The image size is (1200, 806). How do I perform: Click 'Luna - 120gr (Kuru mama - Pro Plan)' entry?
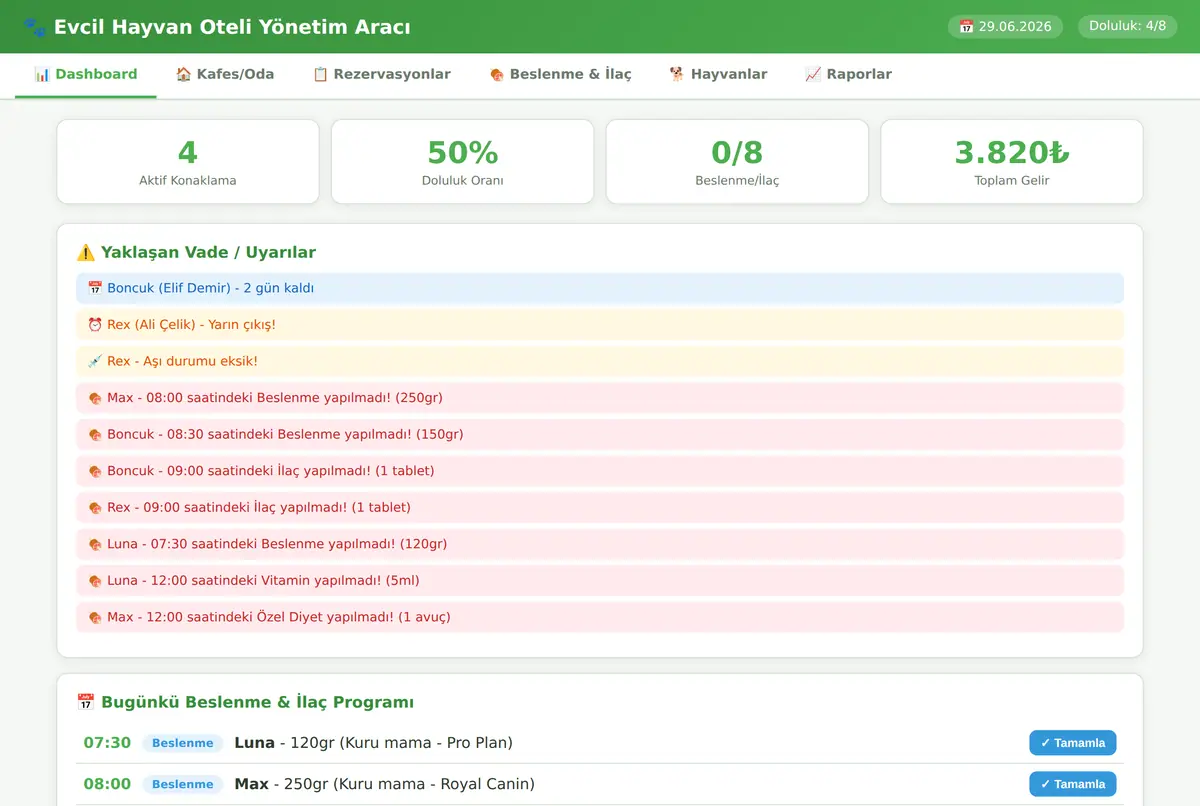(373, 743)
